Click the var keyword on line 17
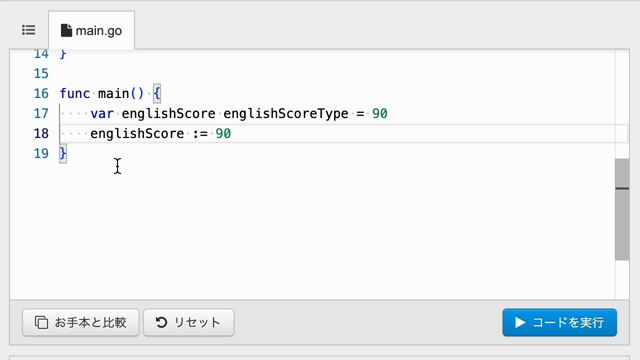640x360 pixels. pos(102,113)
